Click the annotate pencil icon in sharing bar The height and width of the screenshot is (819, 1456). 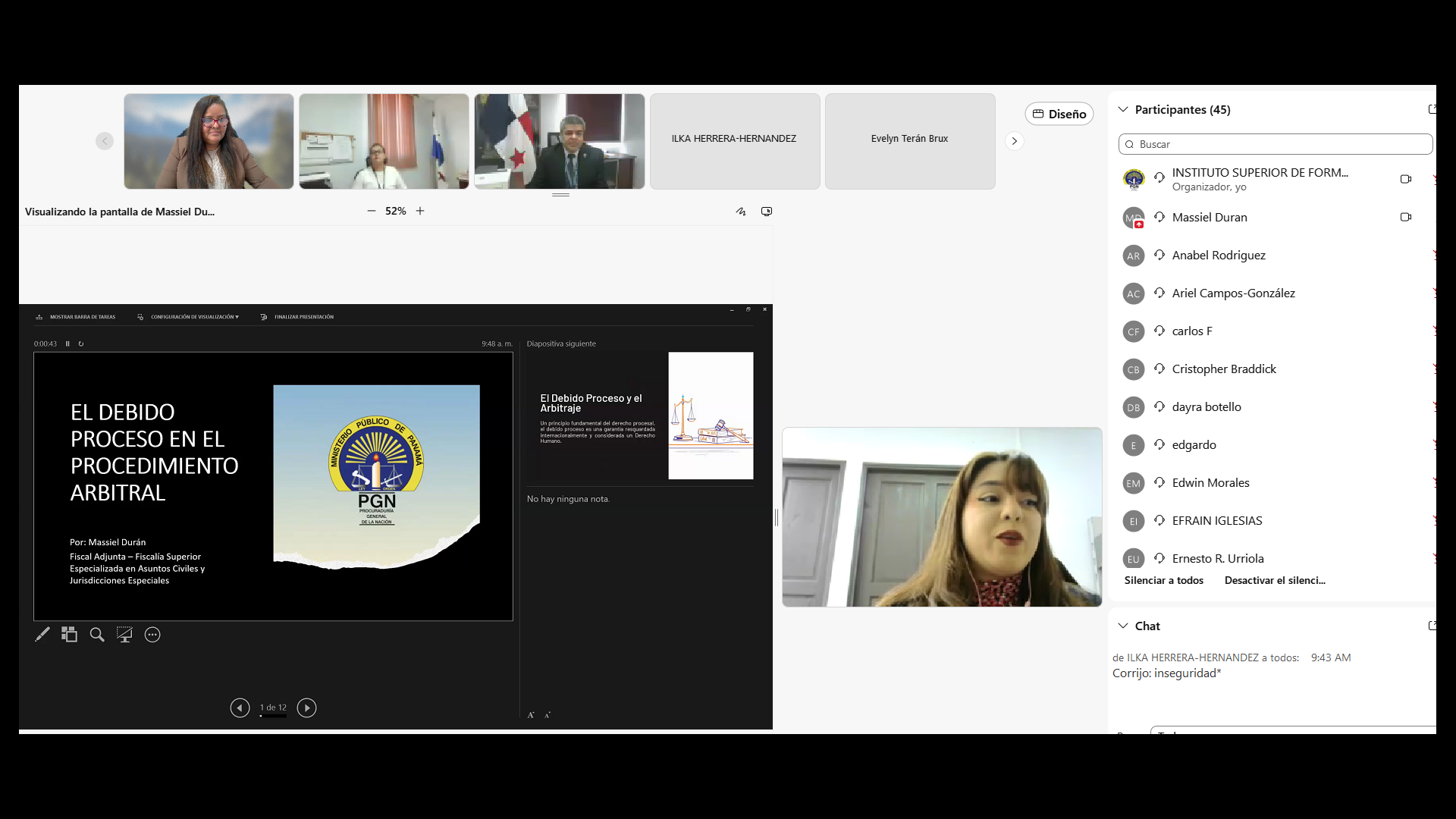pos(741,212)
